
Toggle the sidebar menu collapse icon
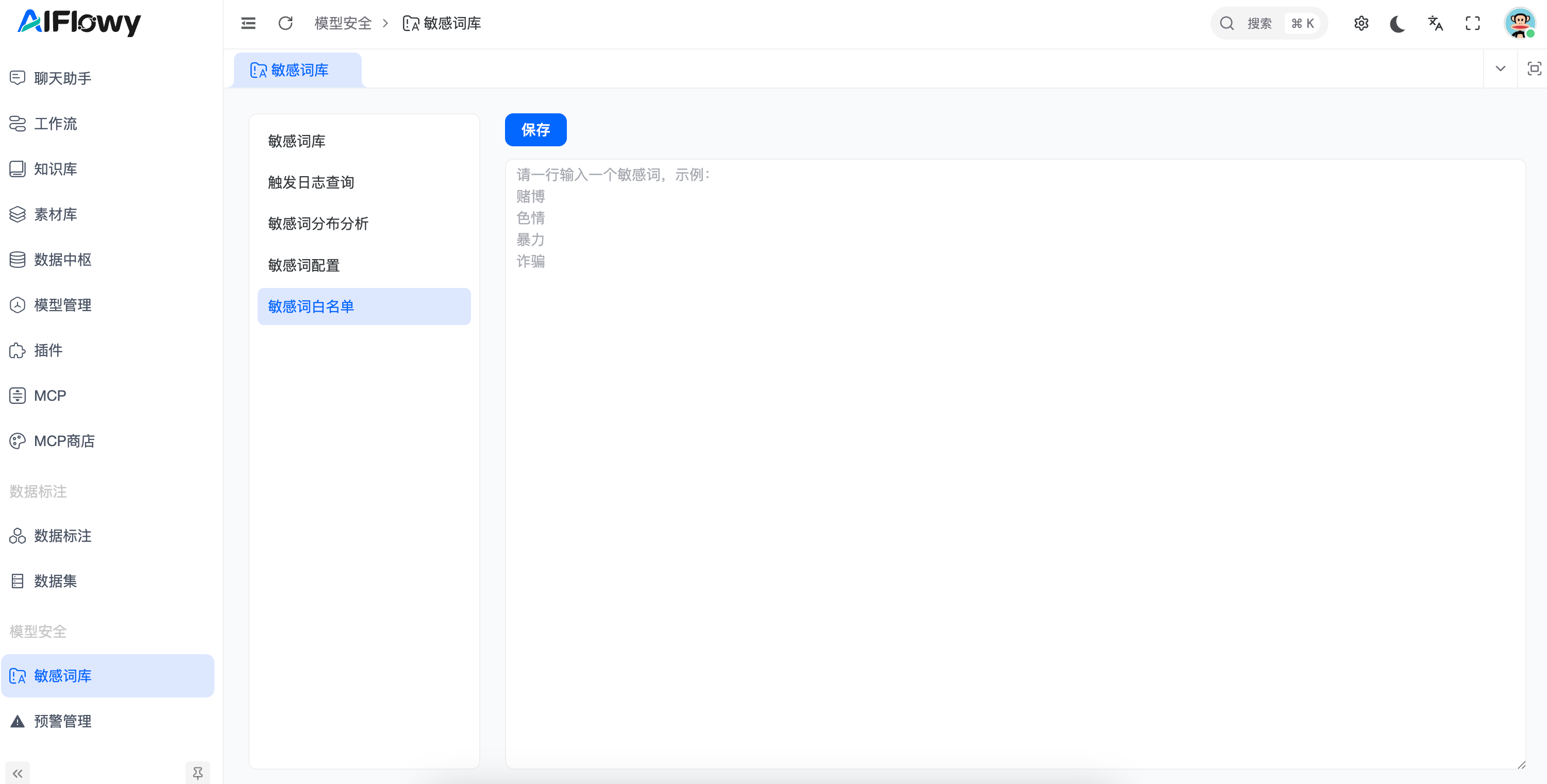coord(248,23)
